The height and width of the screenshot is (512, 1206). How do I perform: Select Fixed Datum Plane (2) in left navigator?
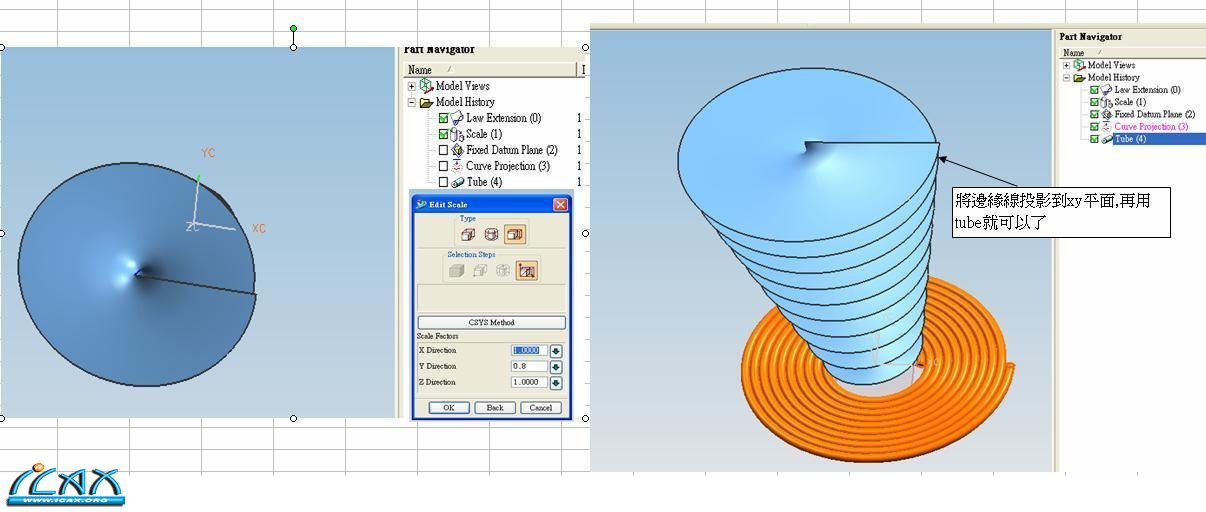click(x=511, y=150)
